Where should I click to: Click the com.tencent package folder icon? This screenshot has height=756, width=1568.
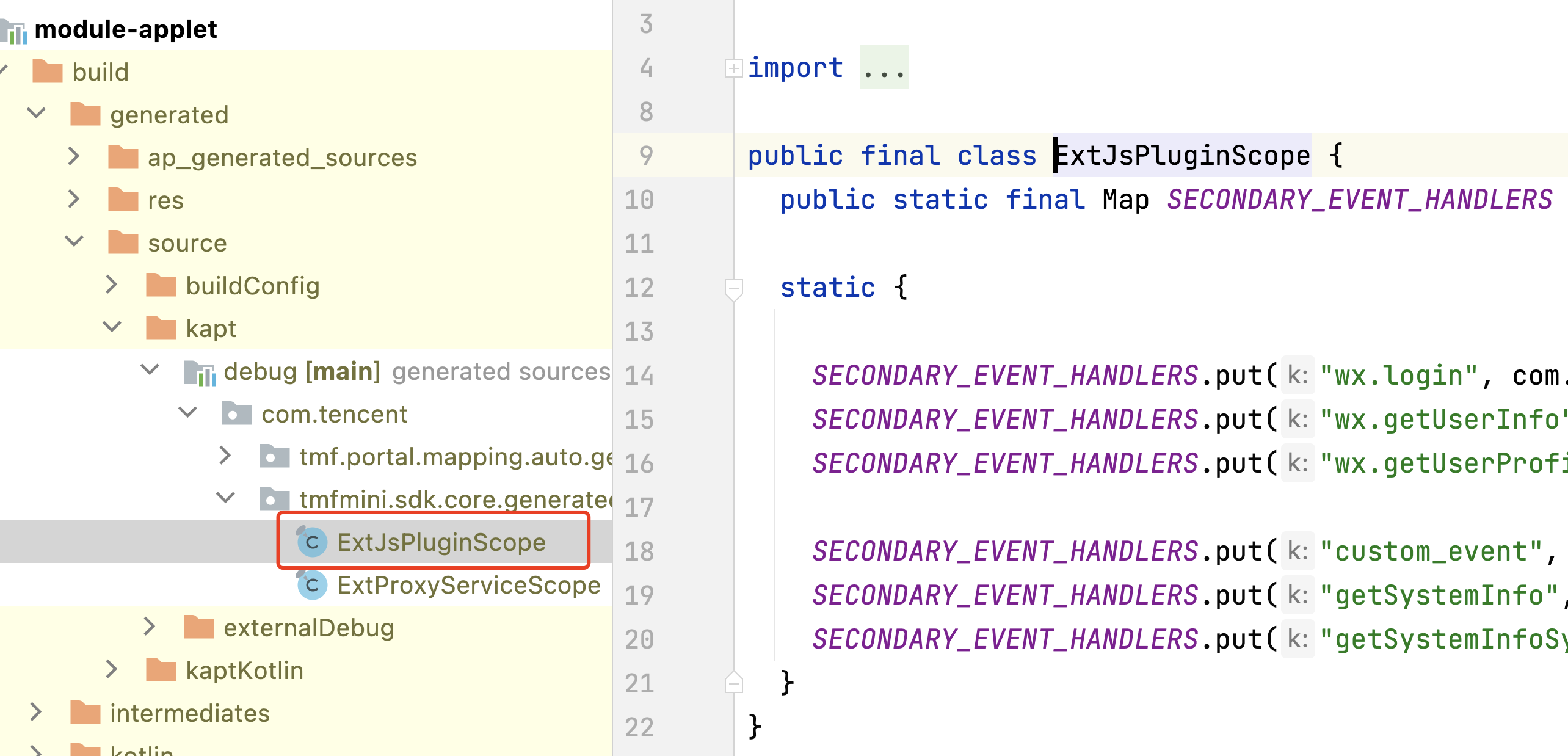coord(236,414)
